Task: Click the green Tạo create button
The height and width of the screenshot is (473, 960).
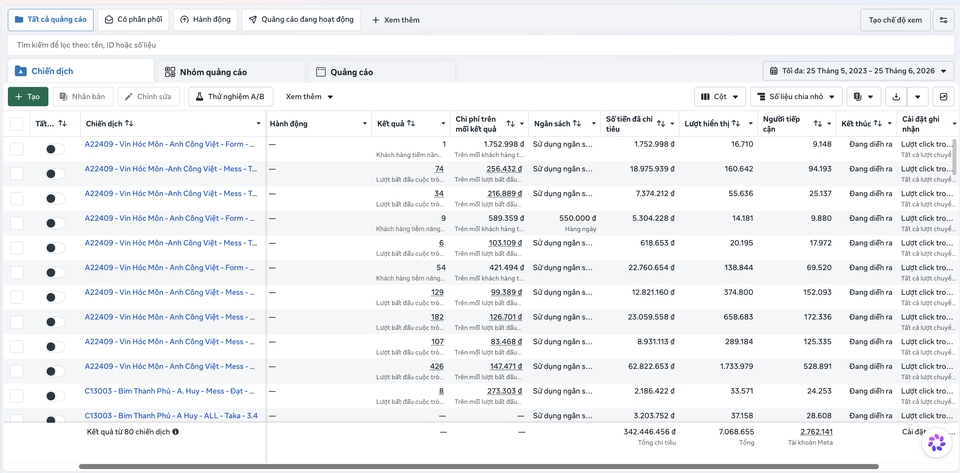Action: (28, 97)
